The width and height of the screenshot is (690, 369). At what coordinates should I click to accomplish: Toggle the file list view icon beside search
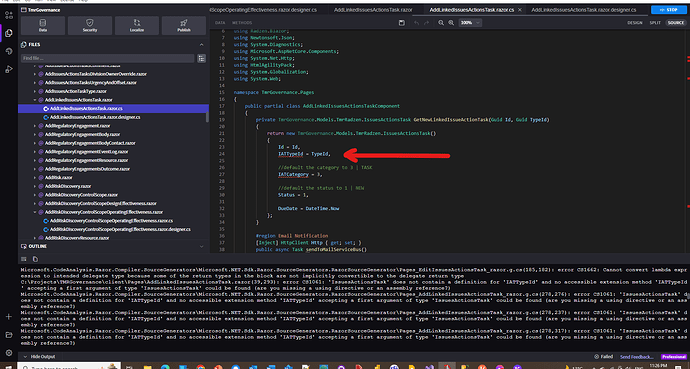pyautogui.click(x=202, y=58)
